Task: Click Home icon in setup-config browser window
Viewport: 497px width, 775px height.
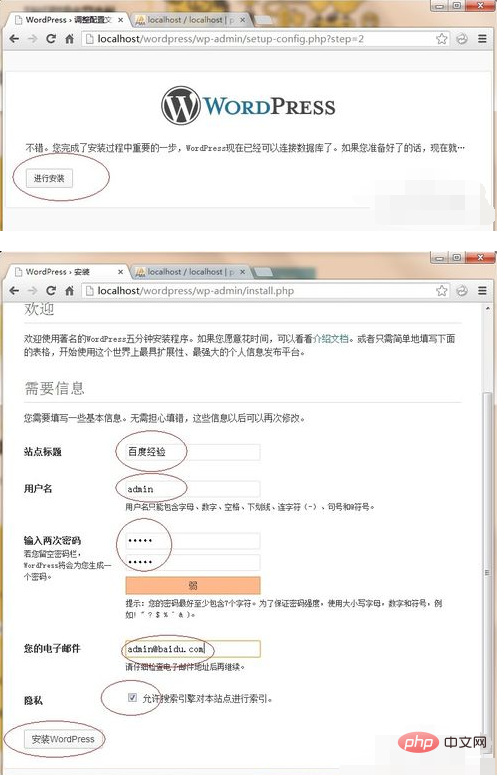Action: (69, 39)
